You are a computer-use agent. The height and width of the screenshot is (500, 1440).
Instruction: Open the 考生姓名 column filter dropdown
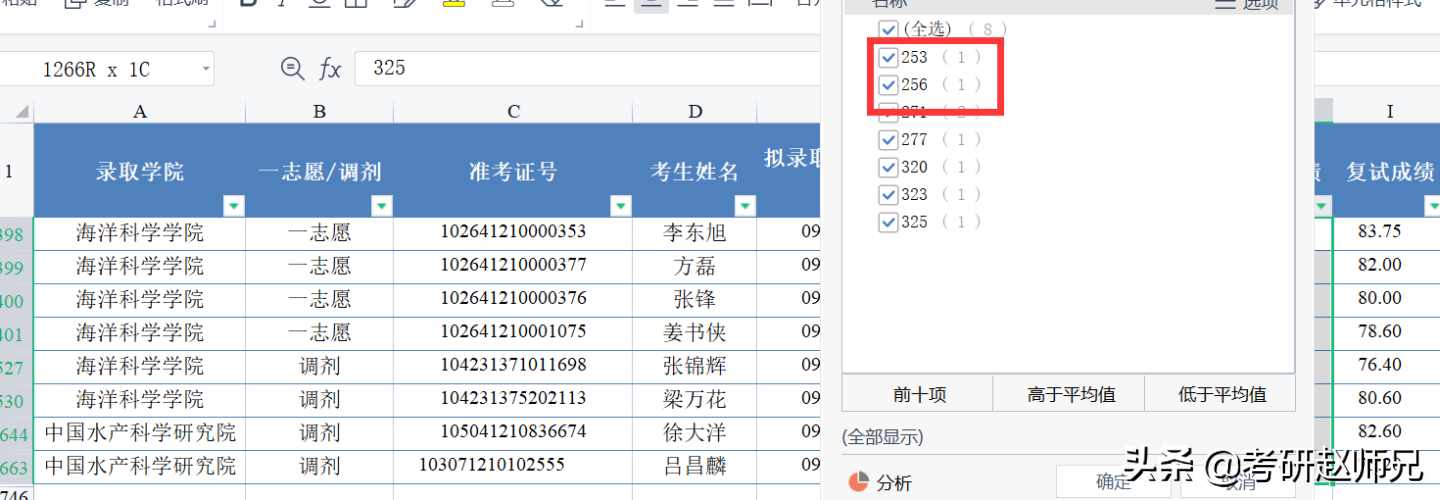click(x=745, y=206)
